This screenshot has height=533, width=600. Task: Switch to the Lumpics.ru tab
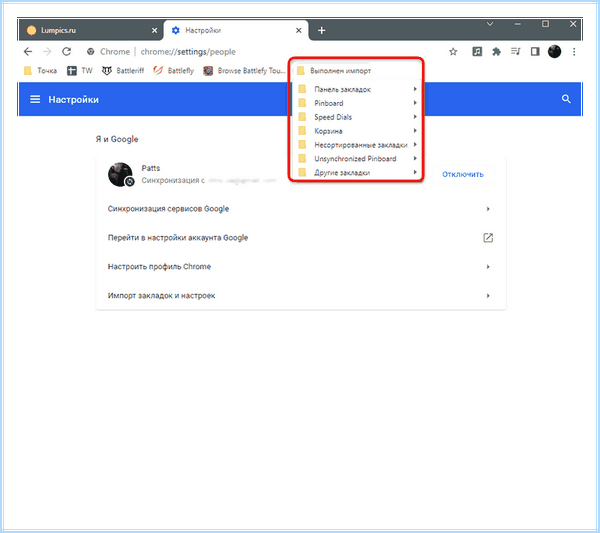tap(91, 30)
